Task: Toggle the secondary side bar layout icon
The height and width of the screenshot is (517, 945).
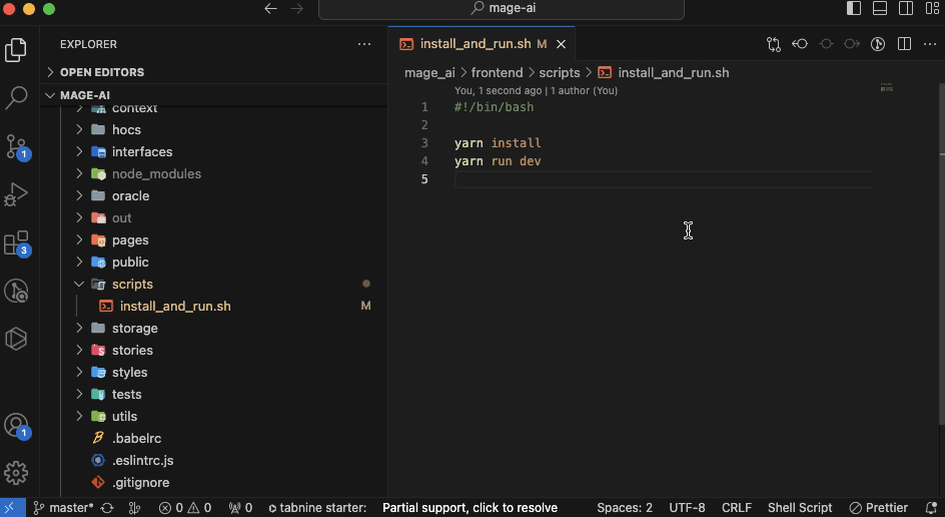Action: tap(906, 8)
